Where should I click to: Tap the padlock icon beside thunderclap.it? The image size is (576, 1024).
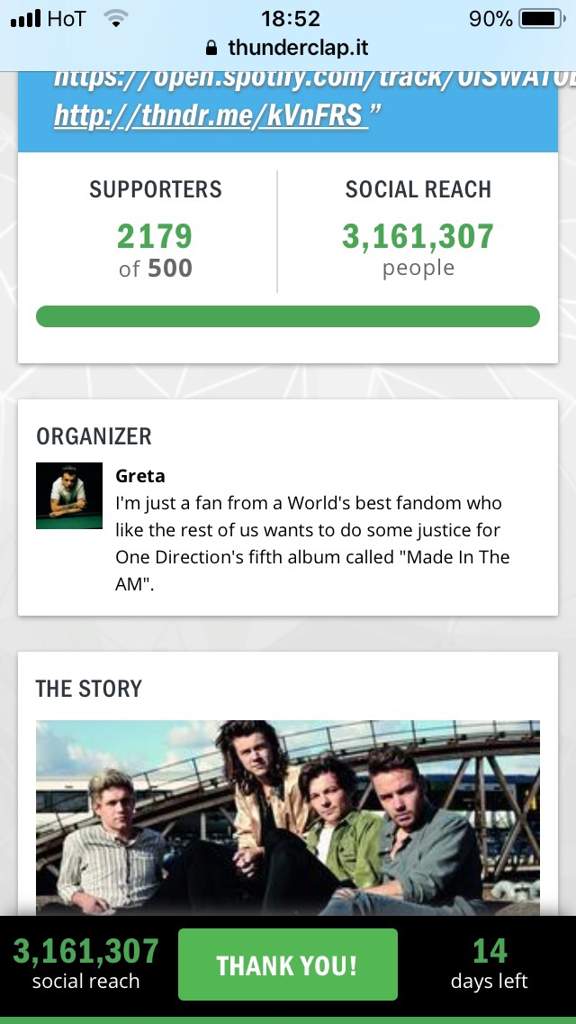211,48
